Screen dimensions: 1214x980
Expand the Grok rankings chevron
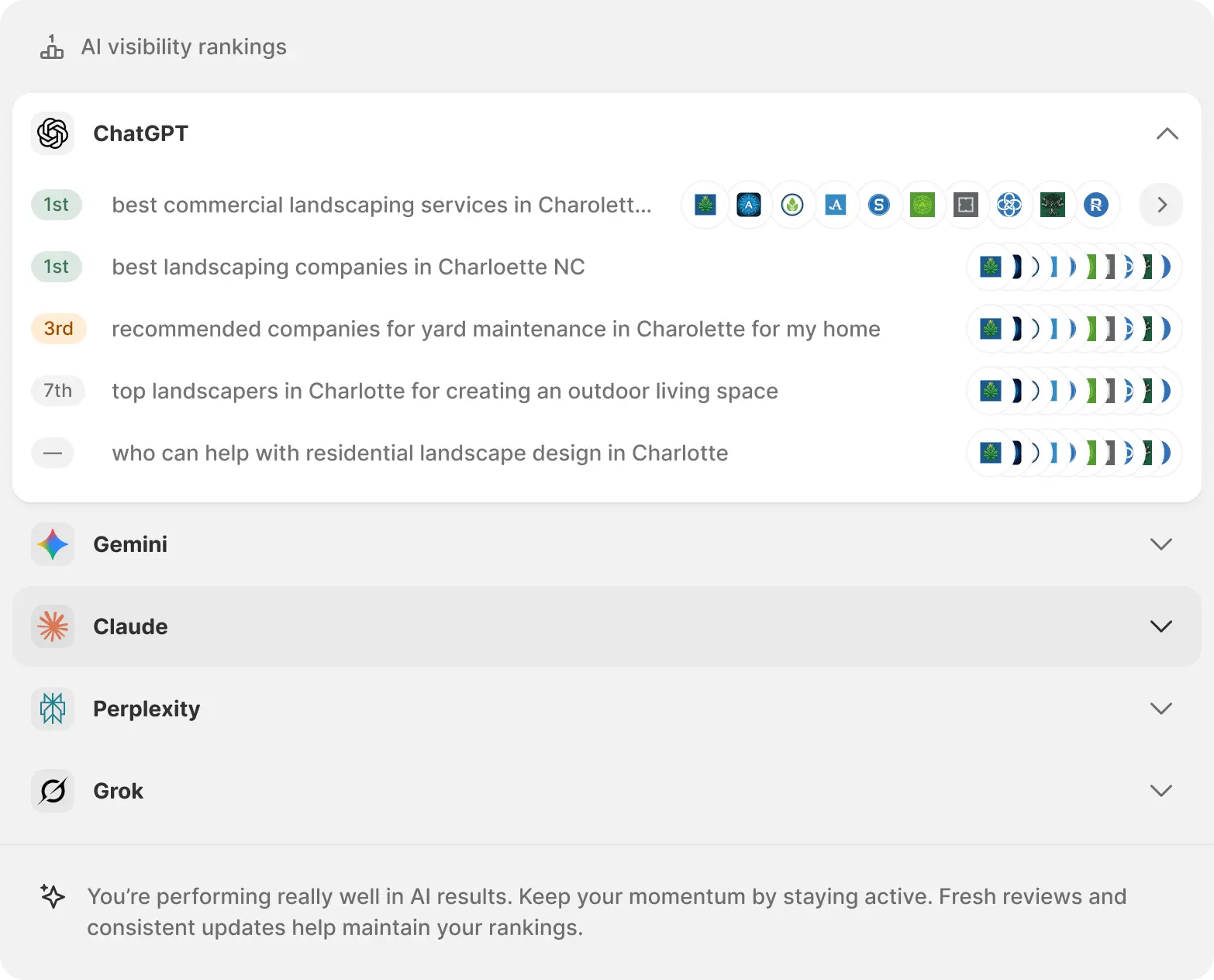pyautogui.click(x=1161, y=791)
